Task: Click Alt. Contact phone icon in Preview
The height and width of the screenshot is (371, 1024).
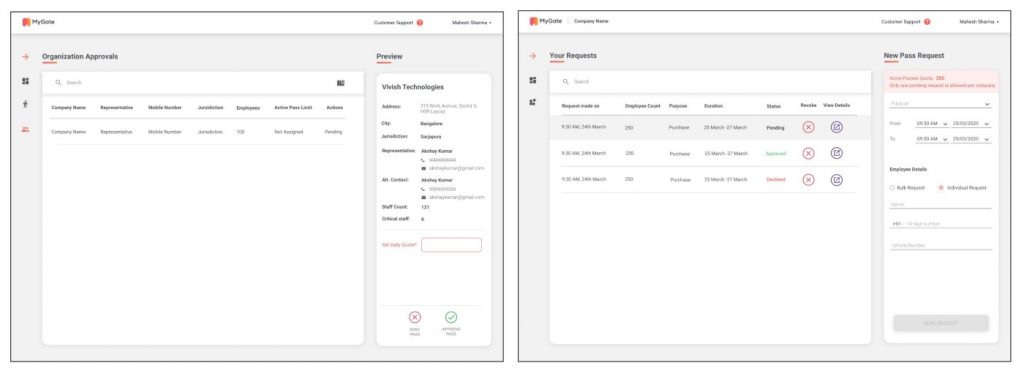Action: pyautogui.click(x=423, y=189)
